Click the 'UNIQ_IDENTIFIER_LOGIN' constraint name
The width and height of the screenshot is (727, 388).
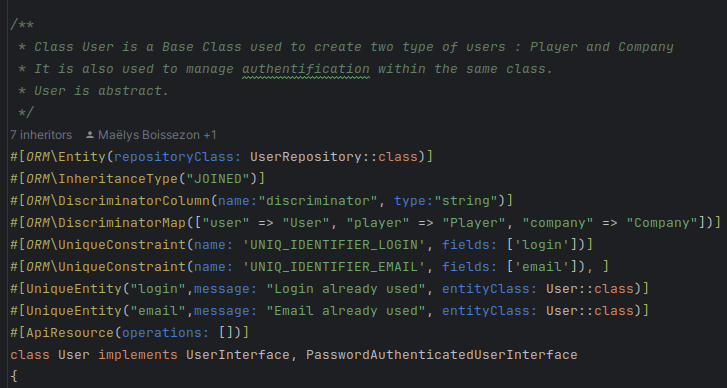(334, 245)
